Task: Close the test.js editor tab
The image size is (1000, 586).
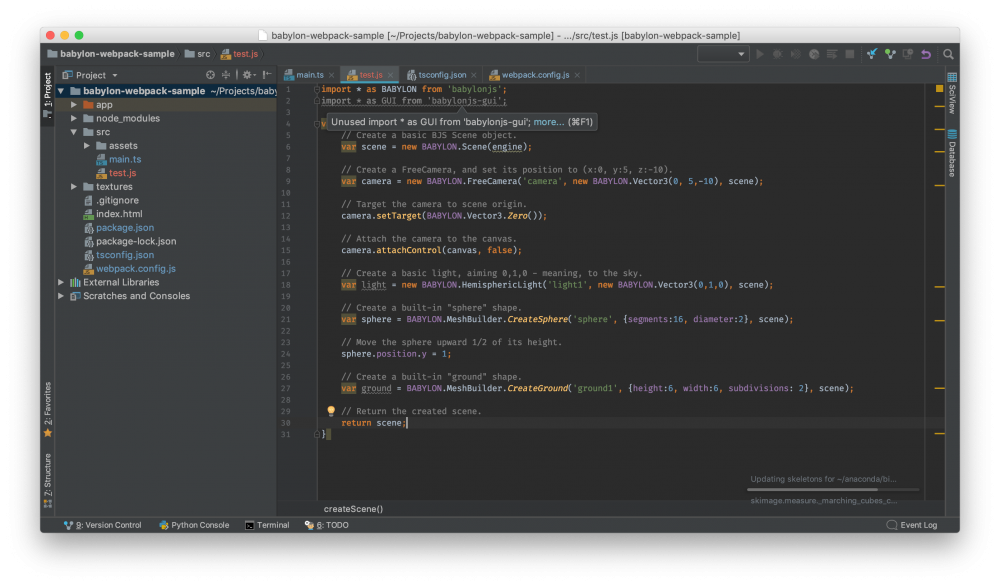Action: (390, 75)
